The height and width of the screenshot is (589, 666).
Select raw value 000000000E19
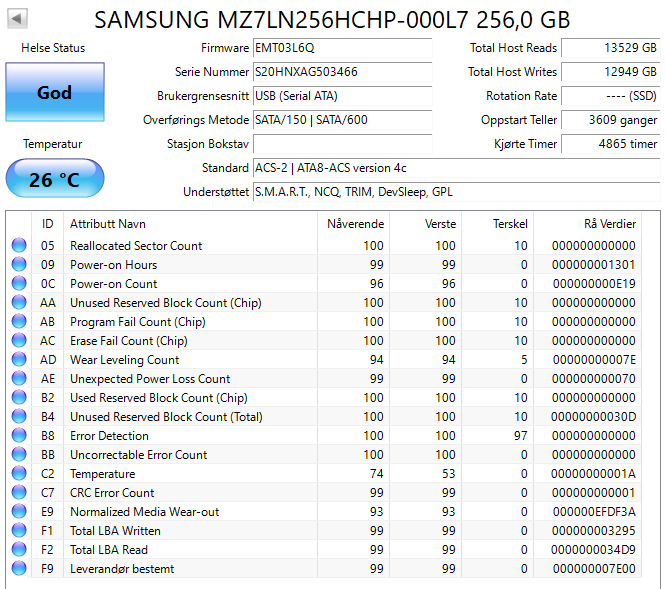[594, 284]
